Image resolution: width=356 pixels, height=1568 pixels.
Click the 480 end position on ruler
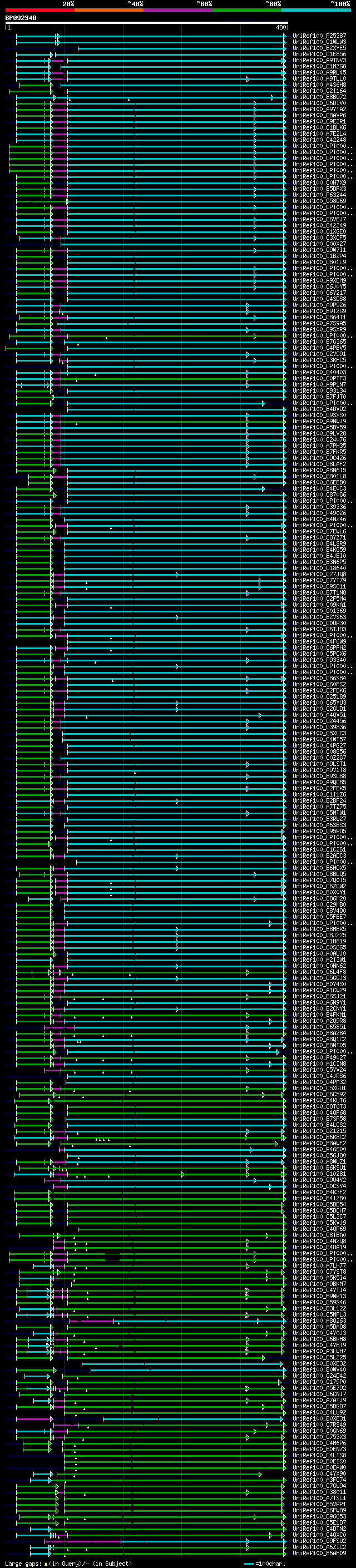[280, 27]
